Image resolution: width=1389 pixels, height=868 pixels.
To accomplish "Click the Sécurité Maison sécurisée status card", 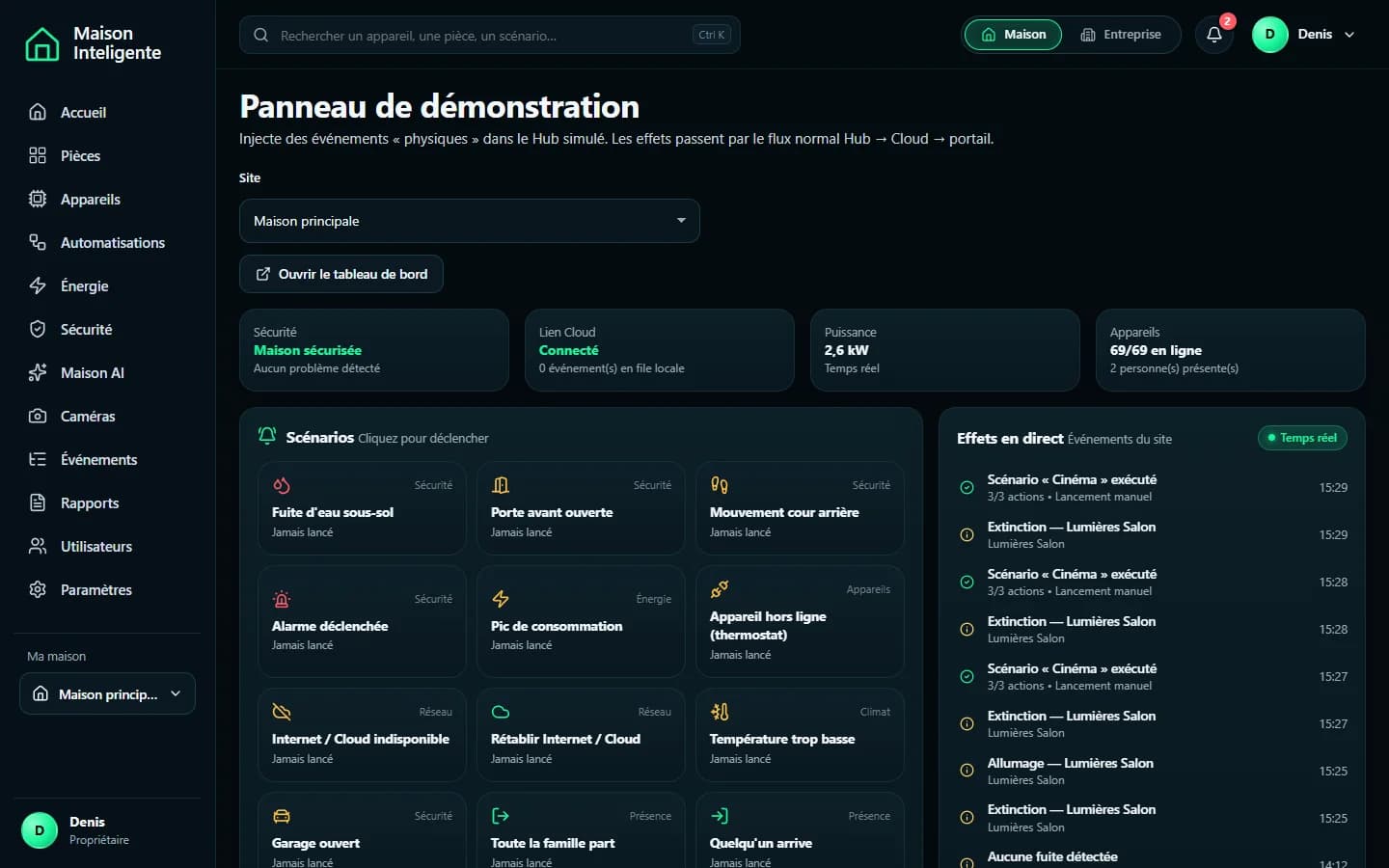I will pyautogui.click(x=374, y=350).
